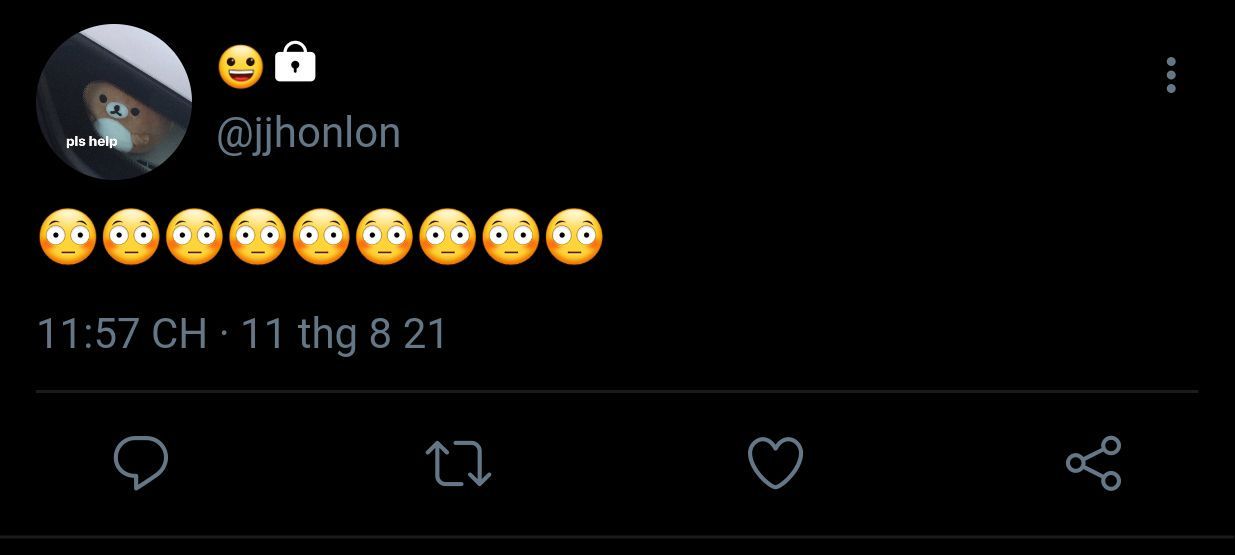
Task: Click the first flushed face emoji
Action: coord(68,237)
